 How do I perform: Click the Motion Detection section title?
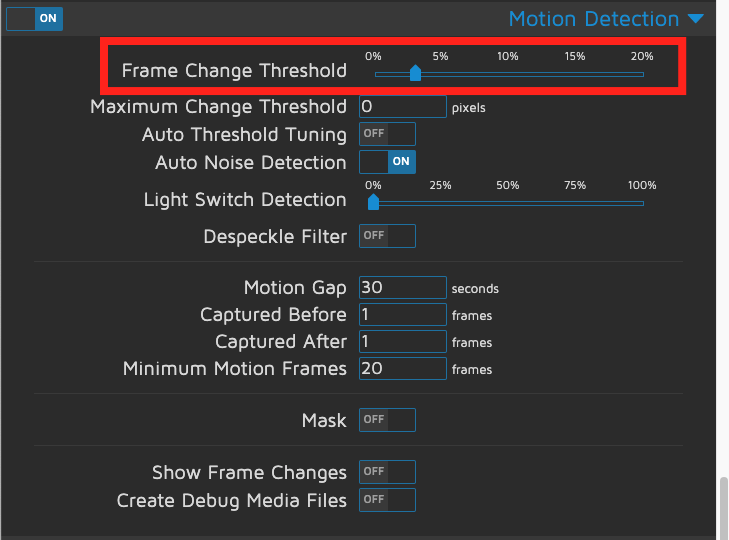click(x=593, y=19)
